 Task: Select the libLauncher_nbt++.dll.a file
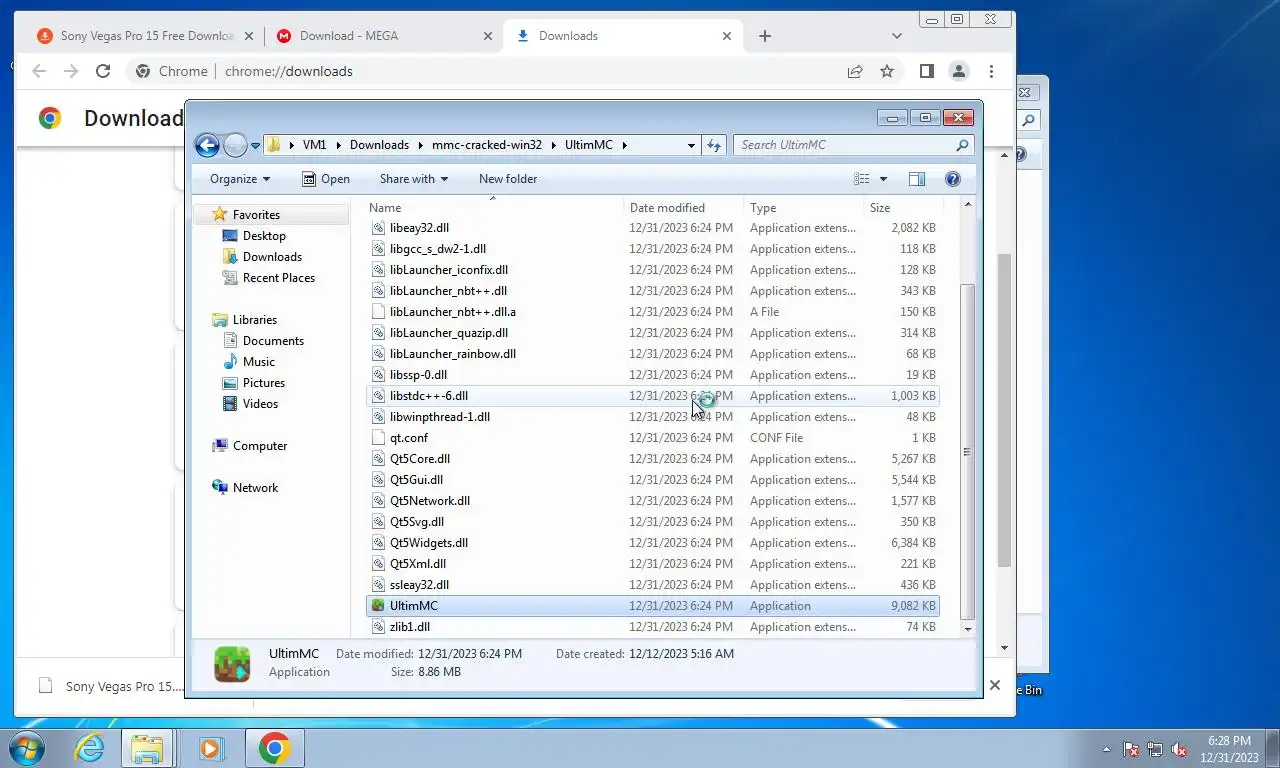[x=652, y=312]
